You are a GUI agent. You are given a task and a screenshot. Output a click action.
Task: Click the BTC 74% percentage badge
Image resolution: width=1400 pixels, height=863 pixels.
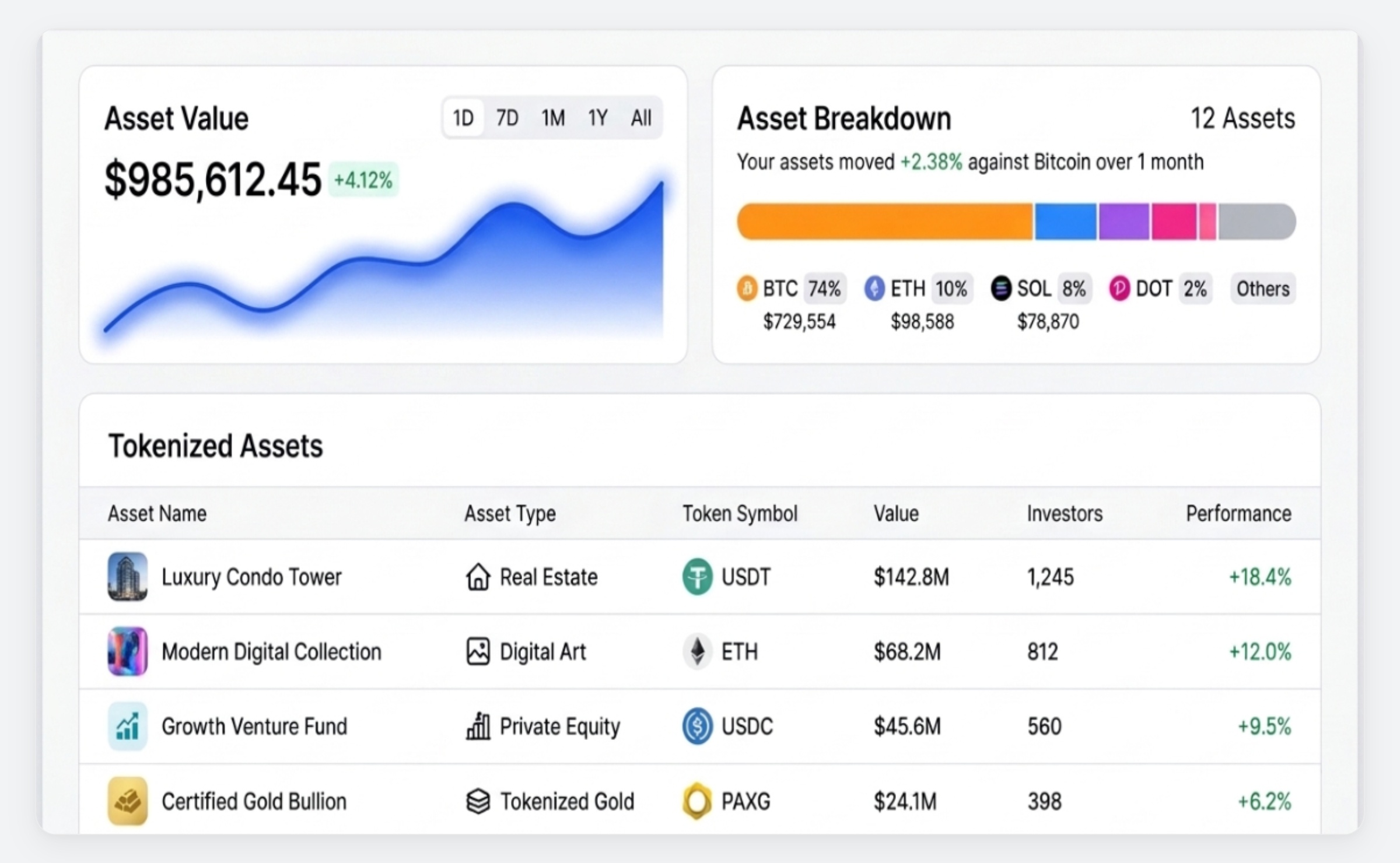click(x=824, y=289)
